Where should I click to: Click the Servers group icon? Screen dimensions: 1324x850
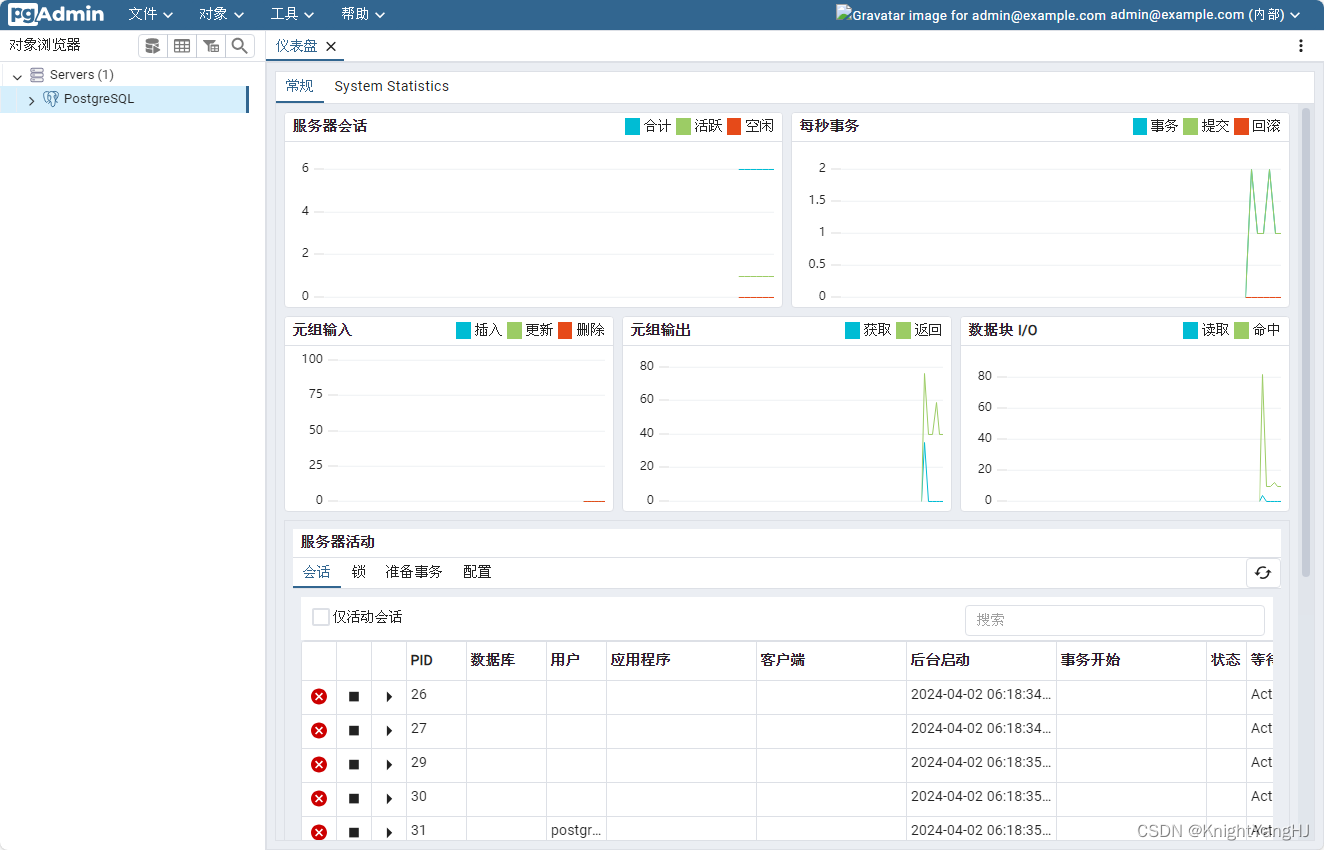37,75
